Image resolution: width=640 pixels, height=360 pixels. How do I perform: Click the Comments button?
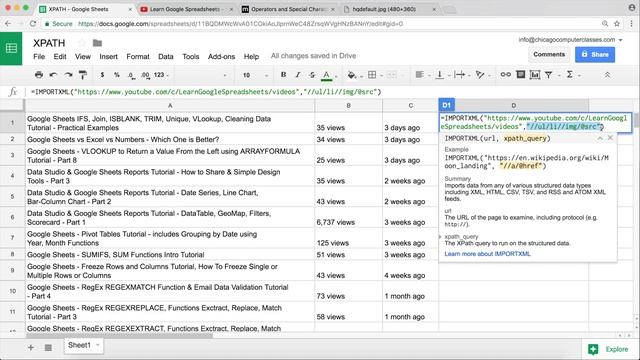click(x=549, y=54)
